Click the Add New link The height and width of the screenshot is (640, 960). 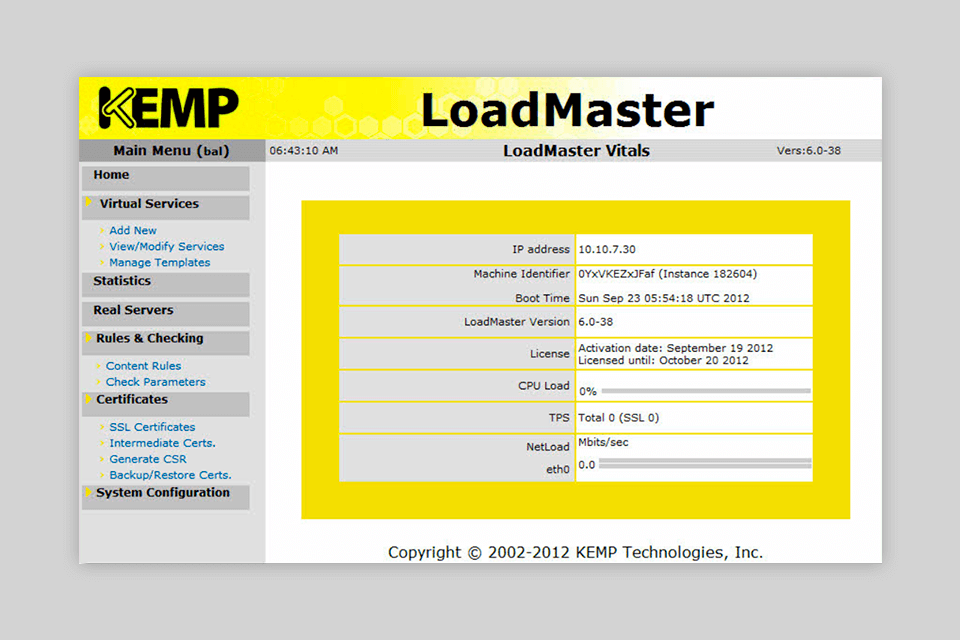click(x=133, y=230)
